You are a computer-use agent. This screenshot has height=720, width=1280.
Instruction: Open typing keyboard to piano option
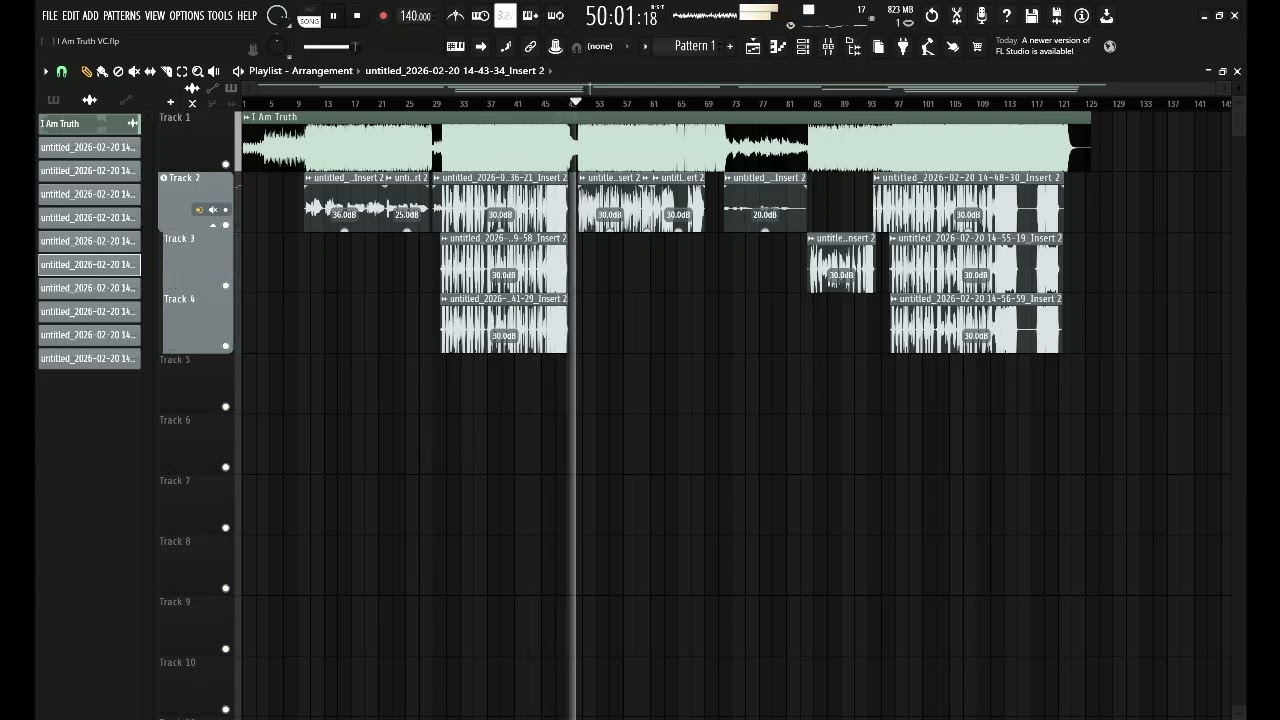pyautogui.click(x=455, y=47)
